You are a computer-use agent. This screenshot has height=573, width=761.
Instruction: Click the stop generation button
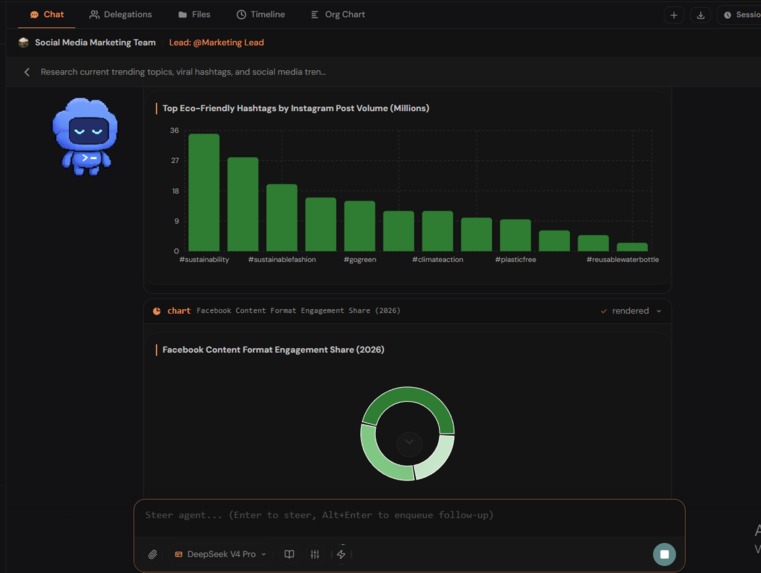pos(664,554)
